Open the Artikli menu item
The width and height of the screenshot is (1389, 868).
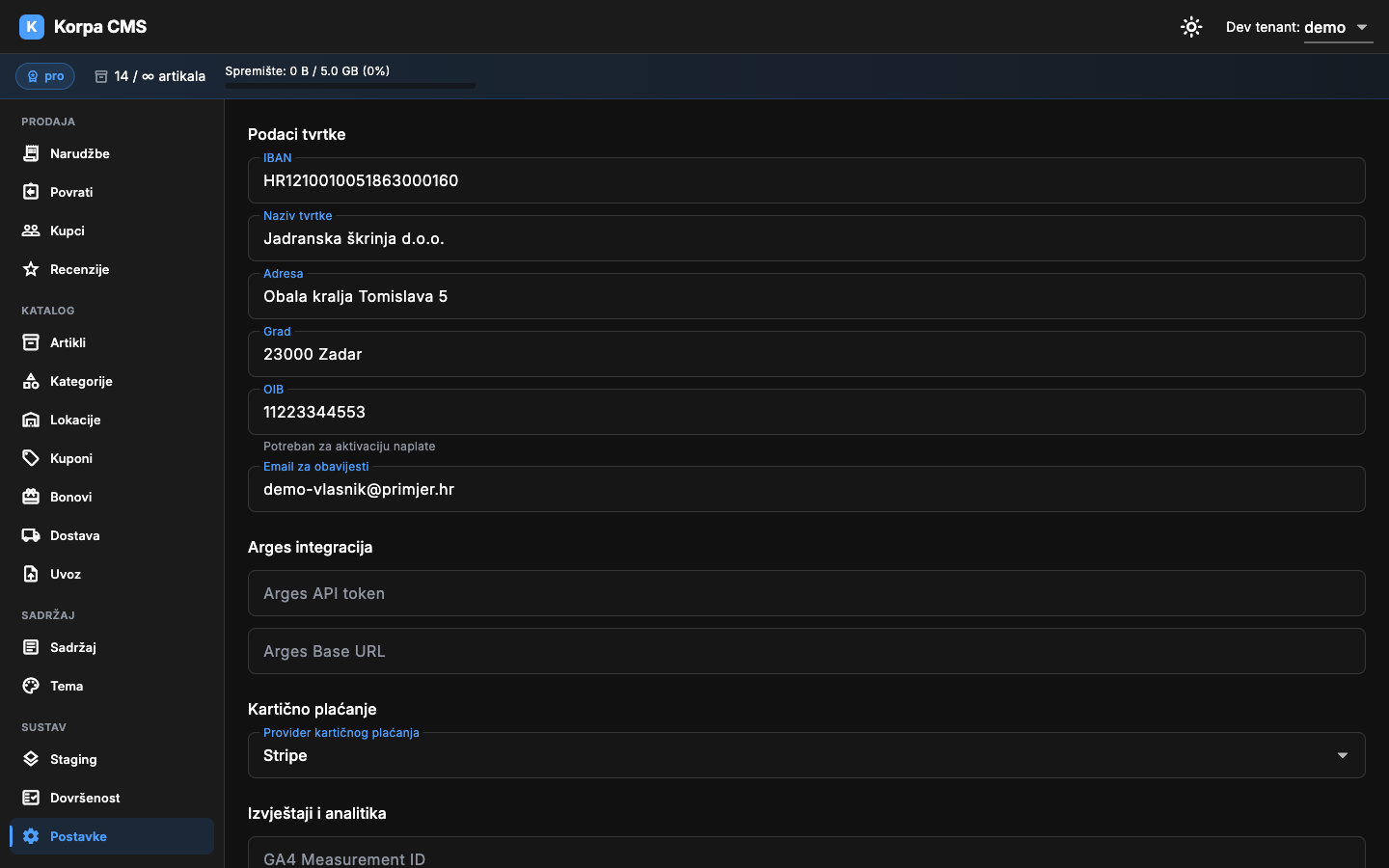tap(112, 342)
